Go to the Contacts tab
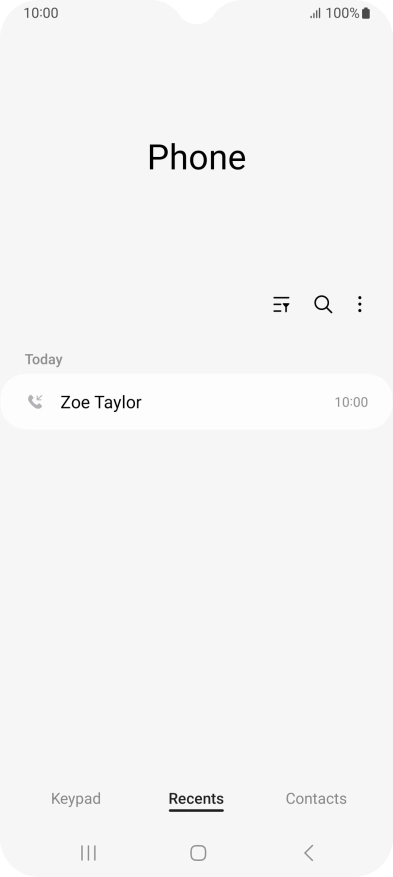 [316, 799]
